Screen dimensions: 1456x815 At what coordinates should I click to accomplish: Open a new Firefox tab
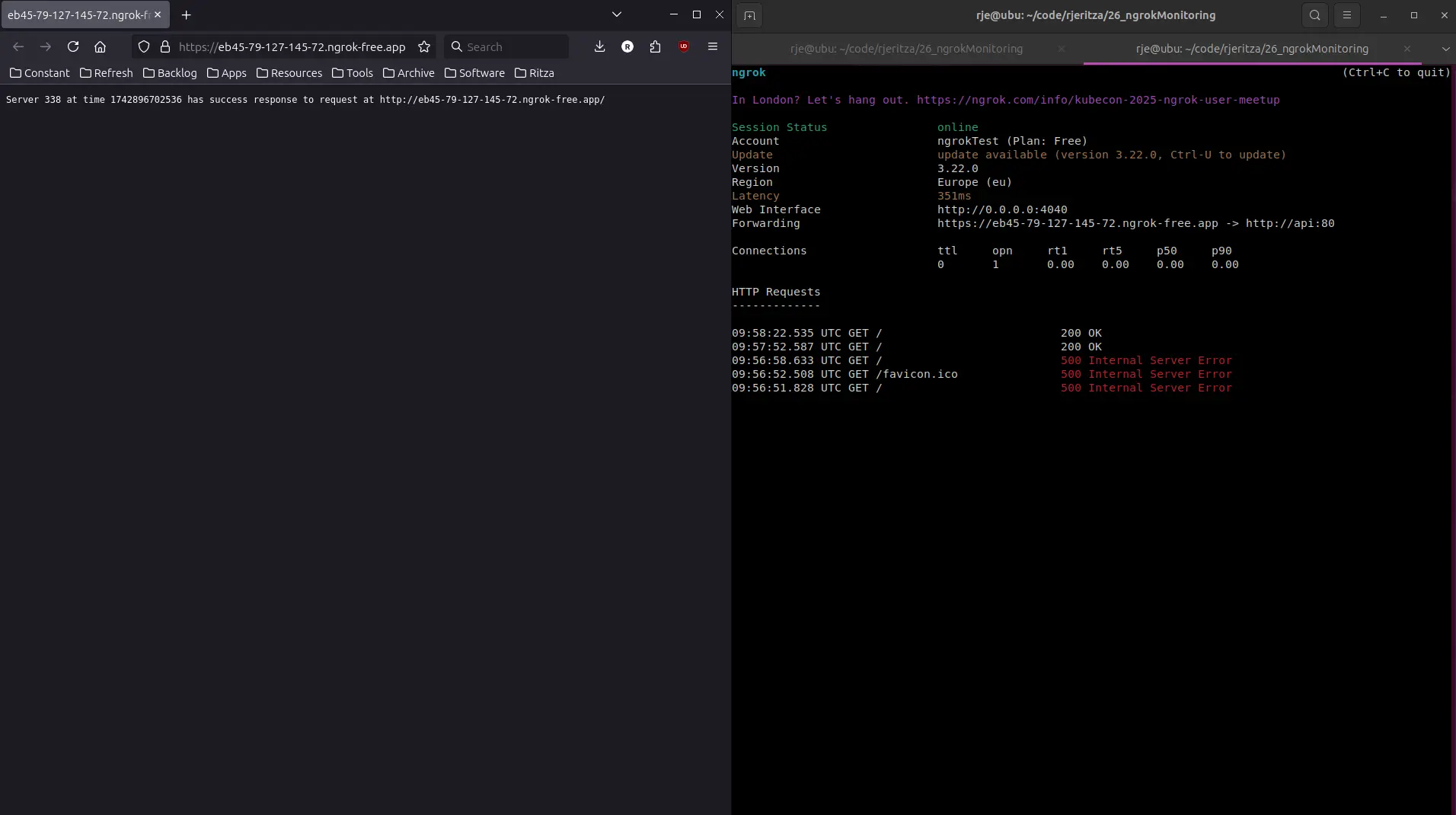(x=186, y=14)
